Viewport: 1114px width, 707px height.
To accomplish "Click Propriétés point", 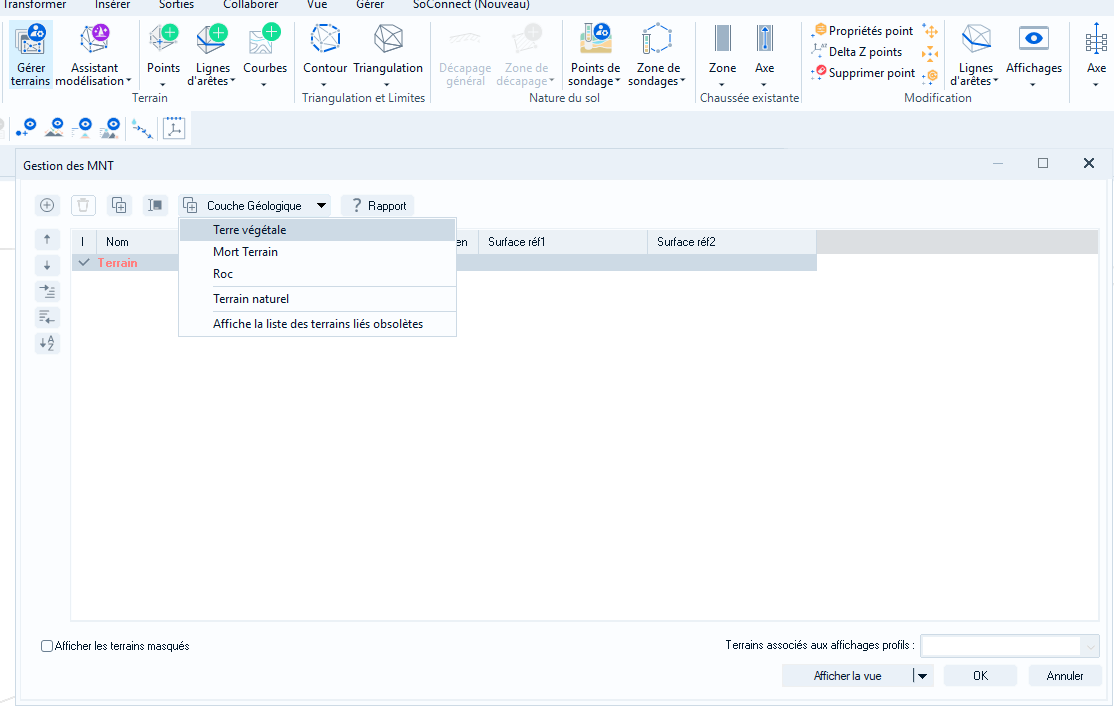I will tap(862, 31).
